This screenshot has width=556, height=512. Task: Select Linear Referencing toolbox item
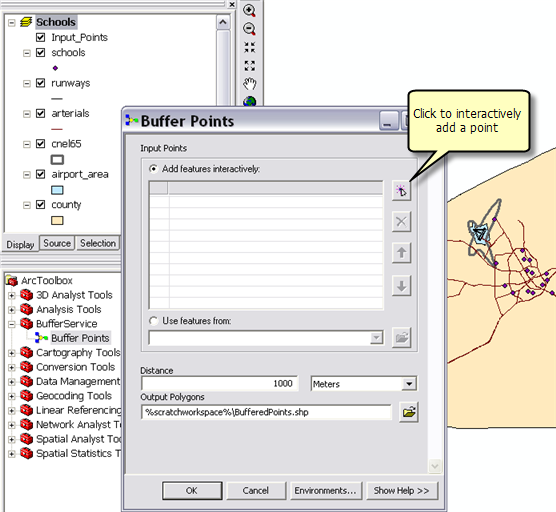(78, 410)
